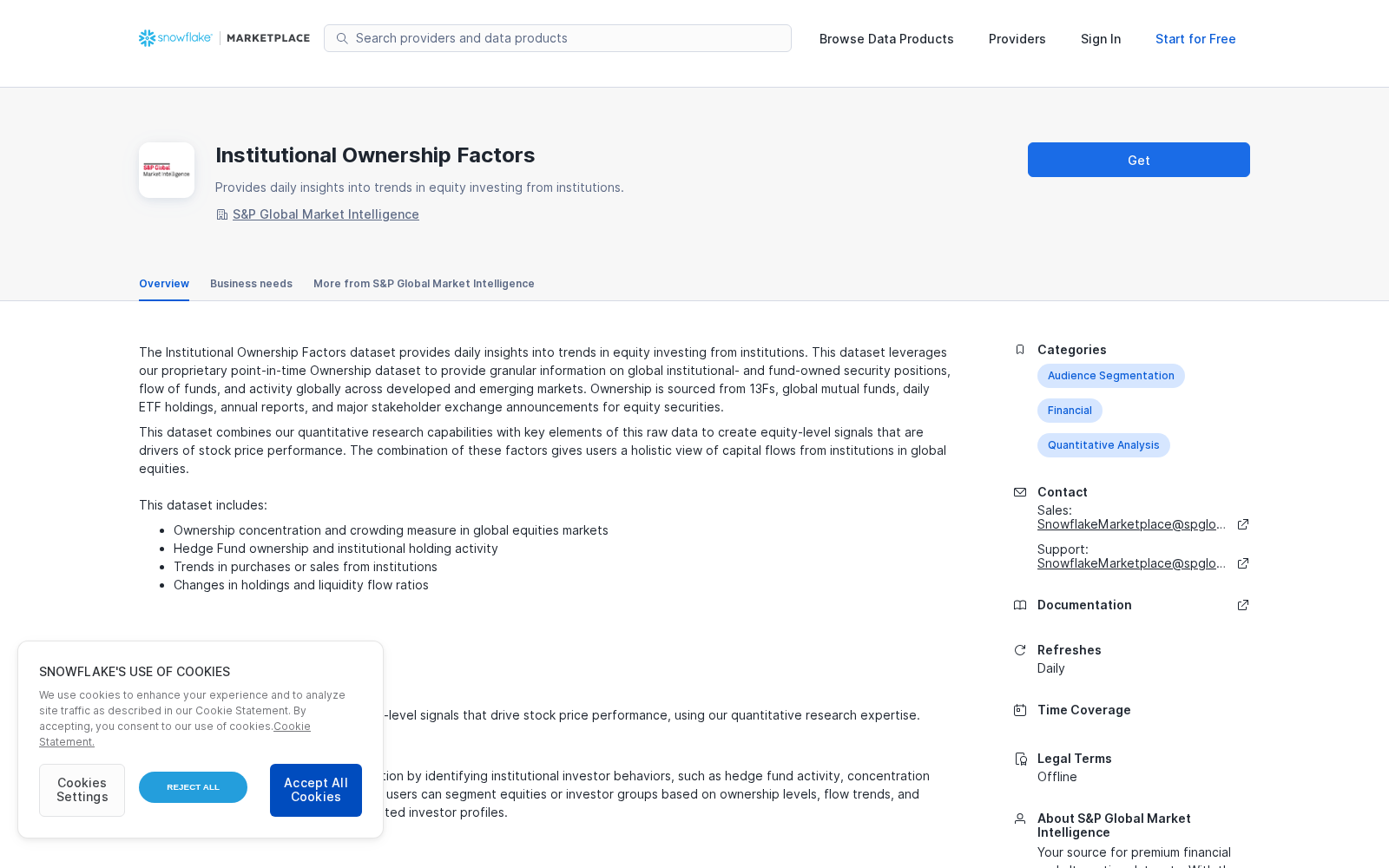Click the Sales SnowflakeMarketplace email link
Screen dimensions: 1389x868
(x=1131, y=524)
